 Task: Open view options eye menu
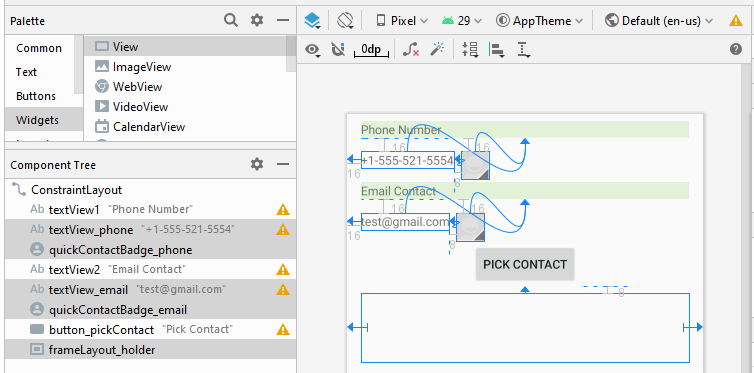(314, 50)
